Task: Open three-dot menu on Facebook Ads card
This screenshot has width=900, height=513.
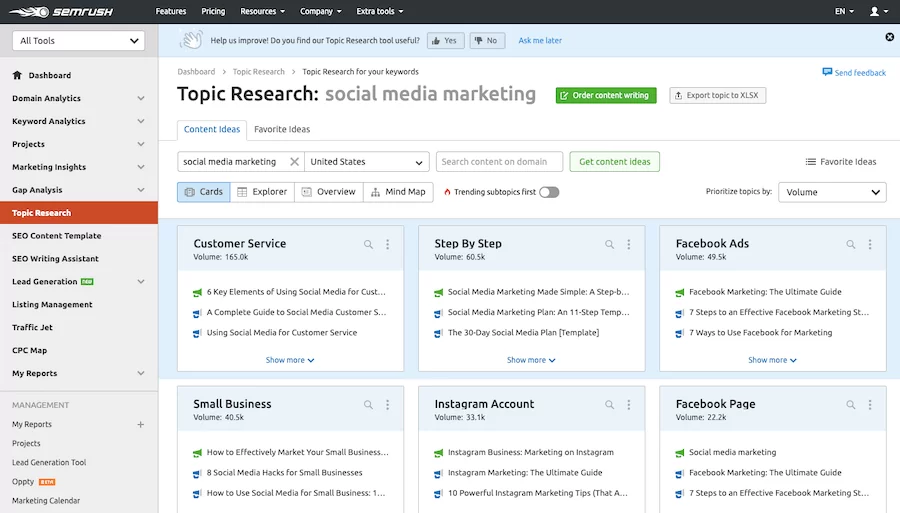Action: point(870,244)
